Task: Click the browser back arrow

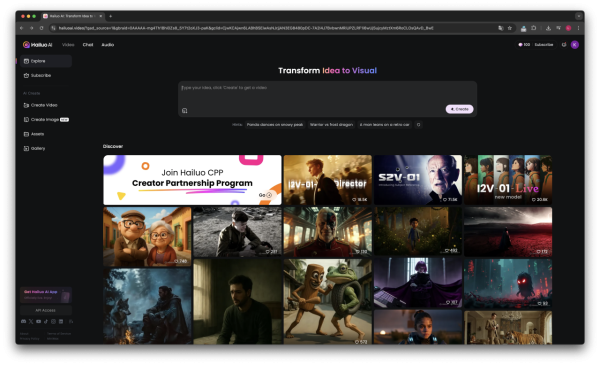Action: (21, 28)
